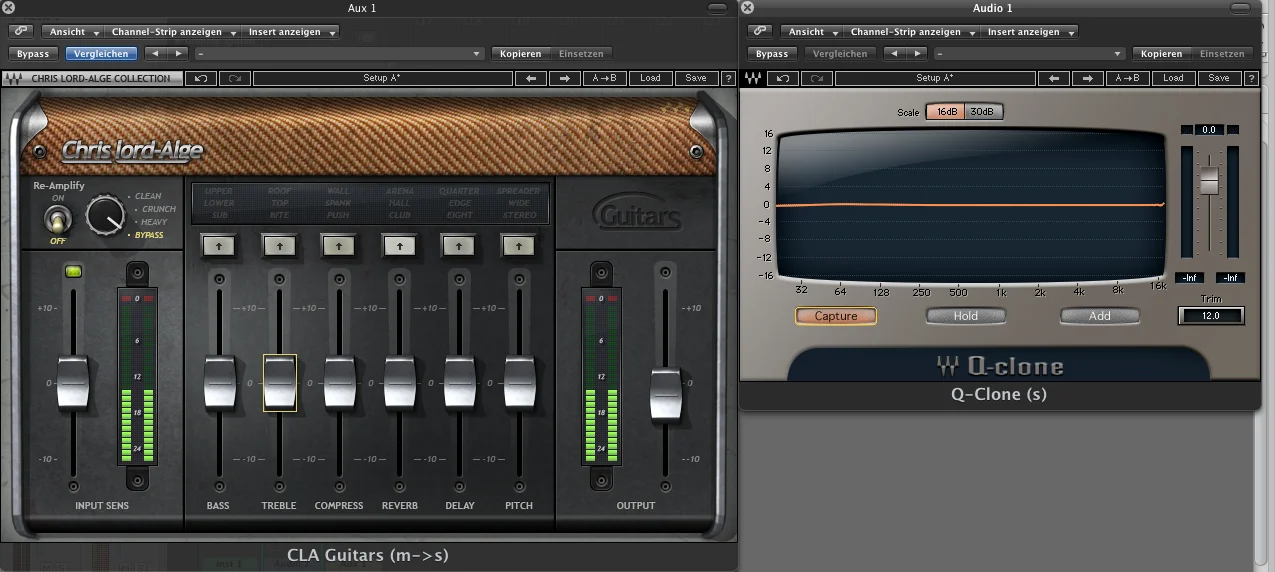This screenshot has width=1275, height=572.
Task: Click redo arrow in CLA Guitars toolbar
Action: (x=234, y=78)
